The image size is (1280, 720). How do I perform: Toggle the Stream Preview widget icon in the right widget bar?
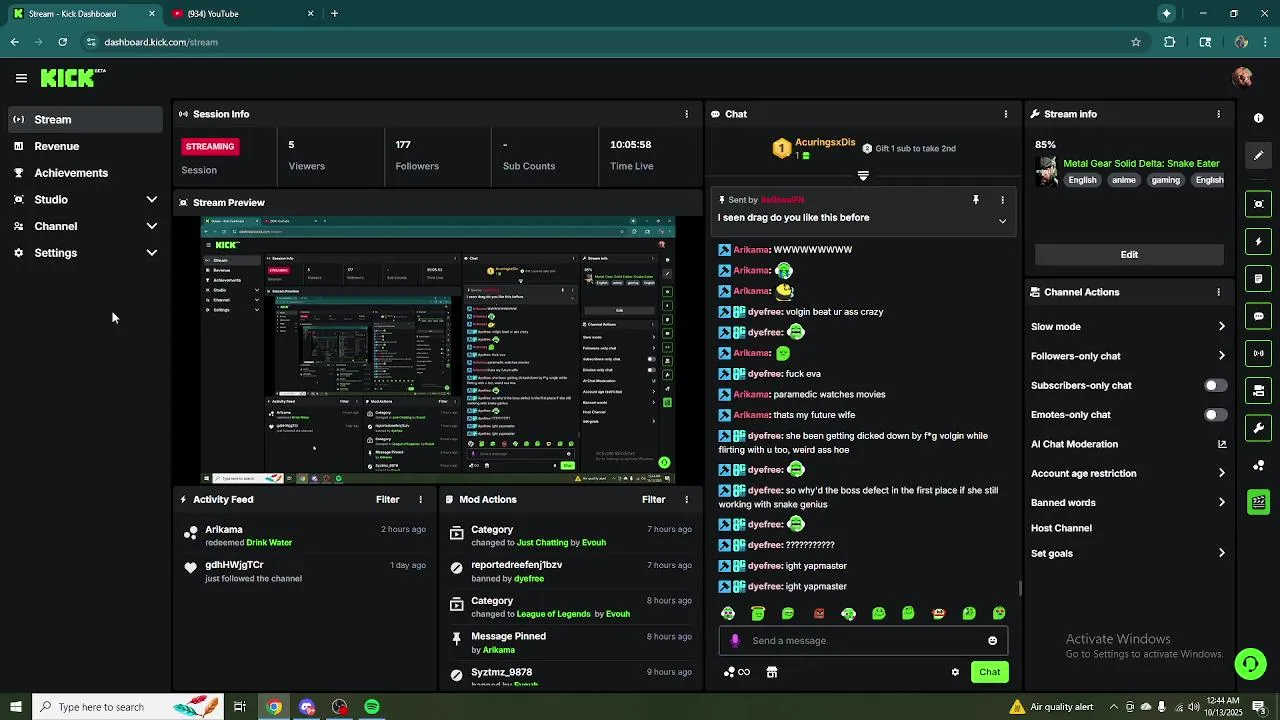pos(1258,204)
